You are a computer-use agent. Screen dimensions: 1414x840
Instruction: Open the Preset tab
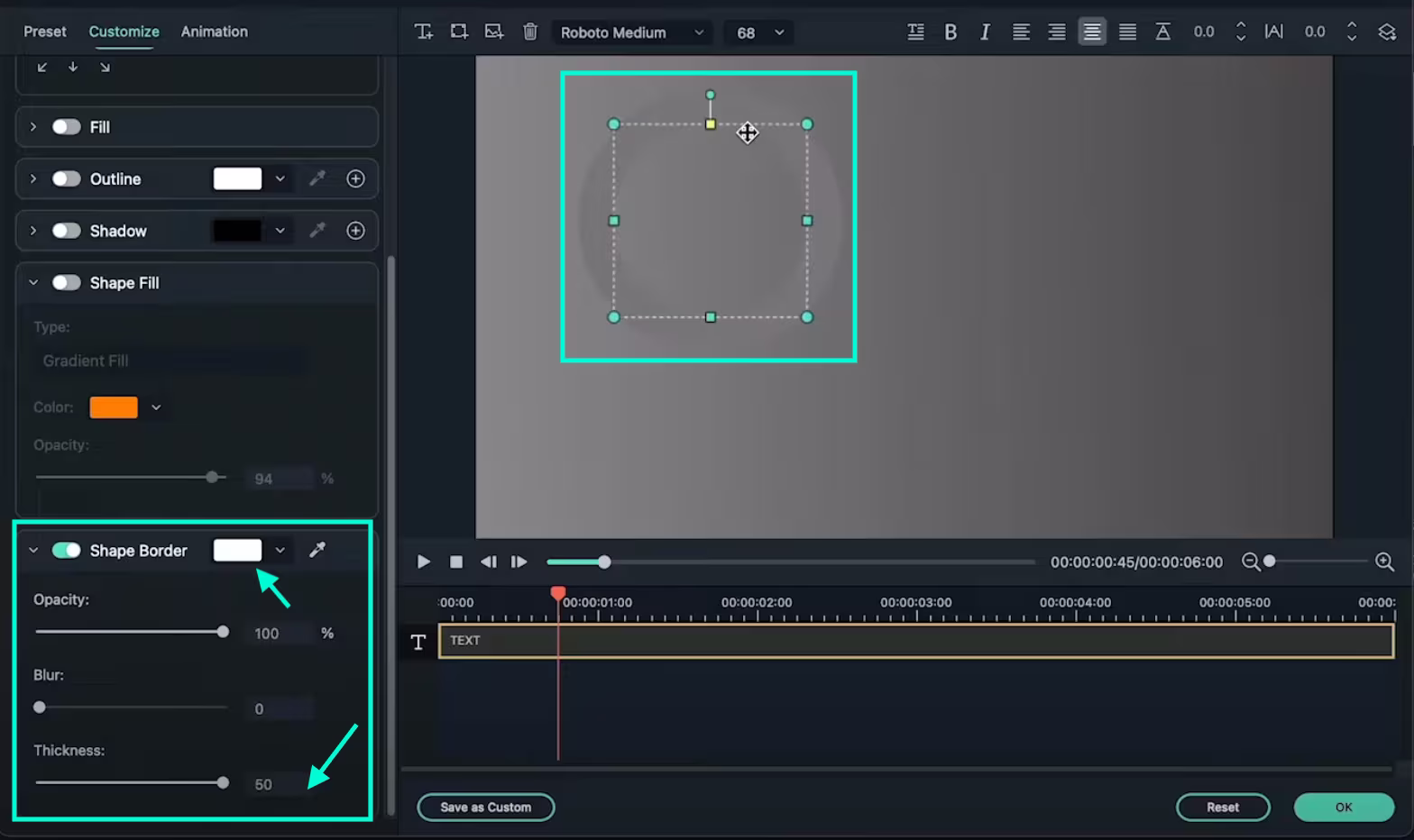pos(44,32)
